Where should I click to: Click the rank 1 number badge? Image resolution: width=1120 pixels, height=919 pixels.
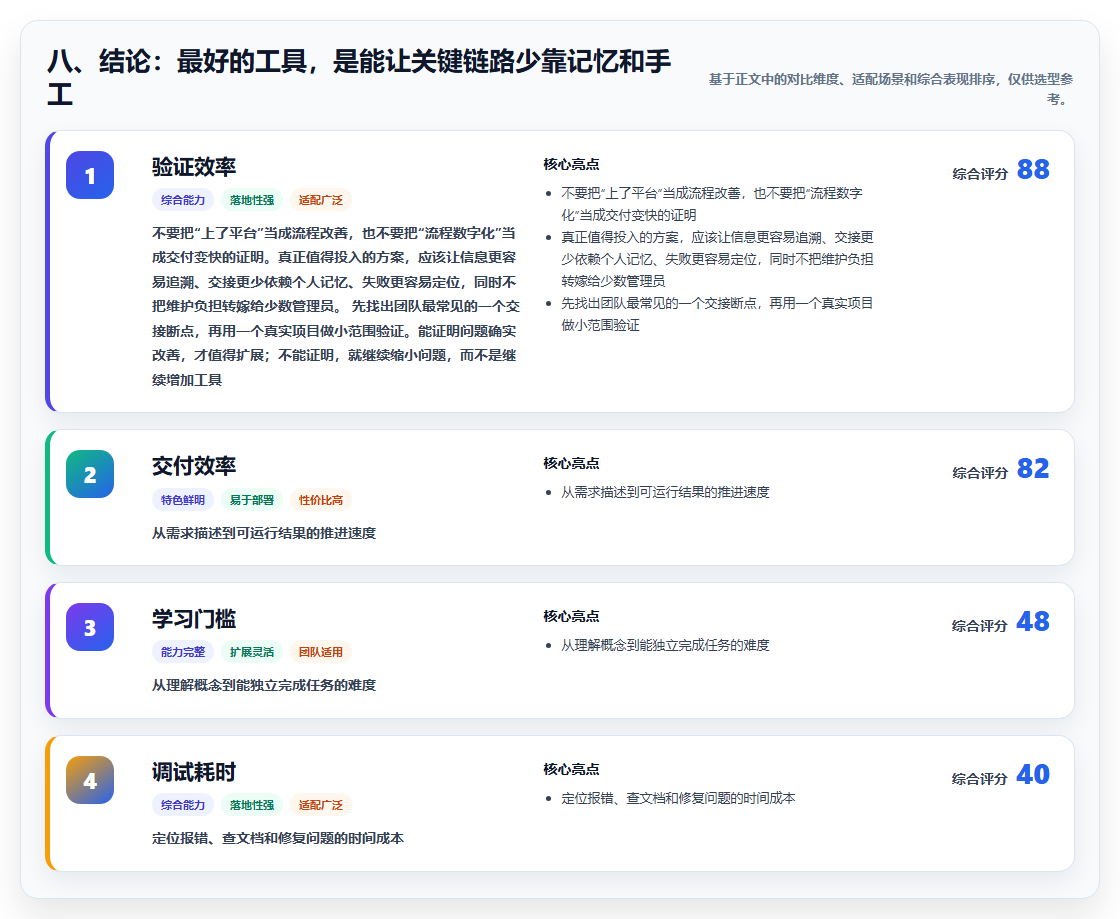90,175
